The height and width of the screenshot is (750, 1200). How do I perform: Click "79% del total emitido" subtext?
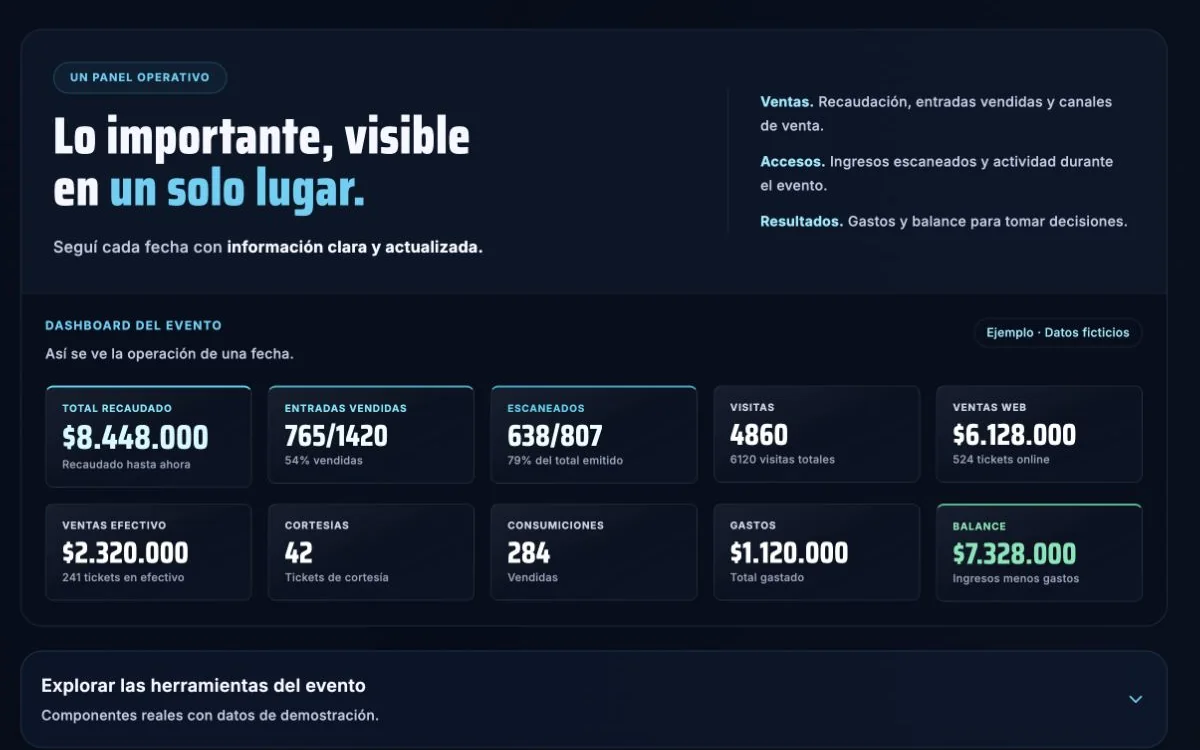point(565,461)
